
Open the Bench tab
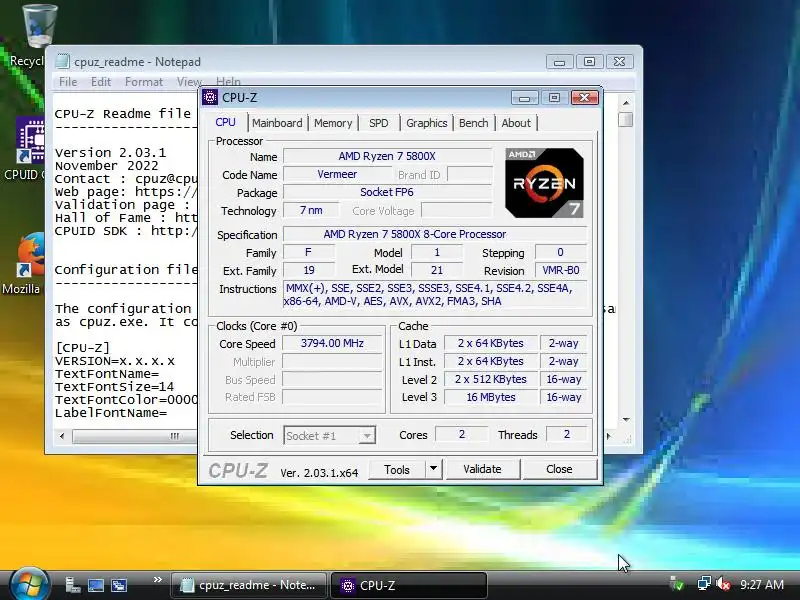473,123
